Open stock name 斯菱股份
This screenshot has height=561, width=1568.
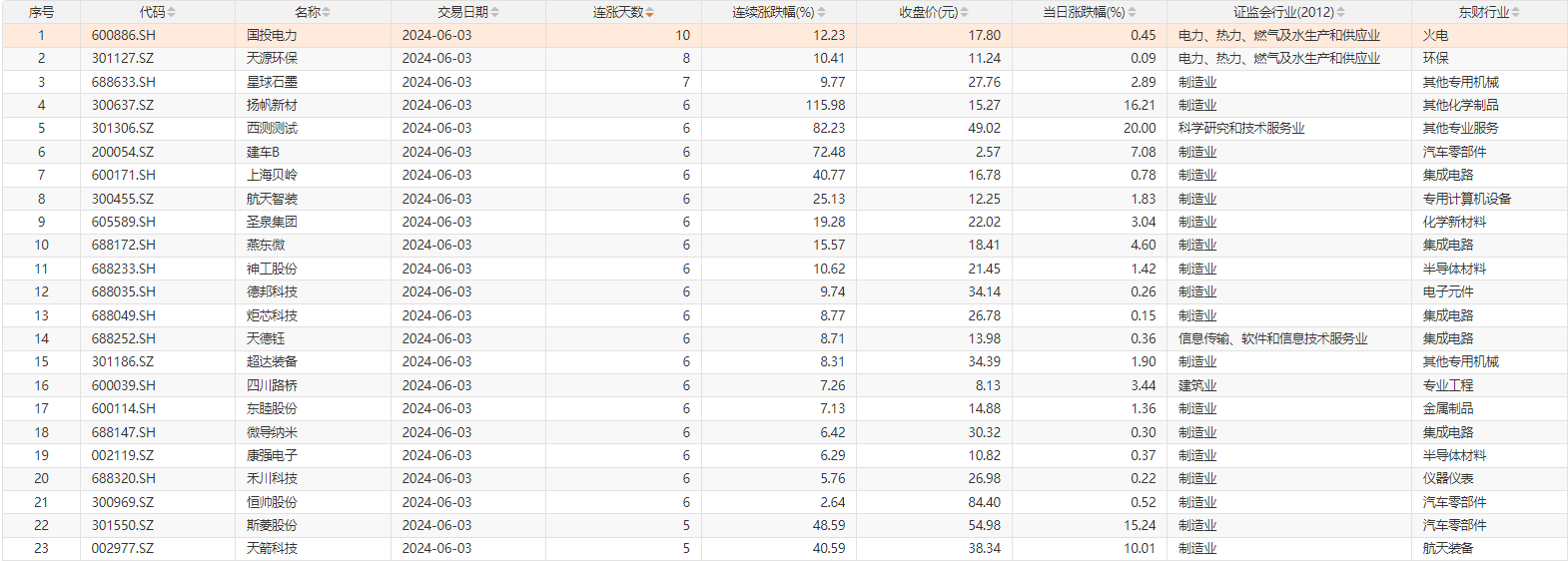click(272, 525)
